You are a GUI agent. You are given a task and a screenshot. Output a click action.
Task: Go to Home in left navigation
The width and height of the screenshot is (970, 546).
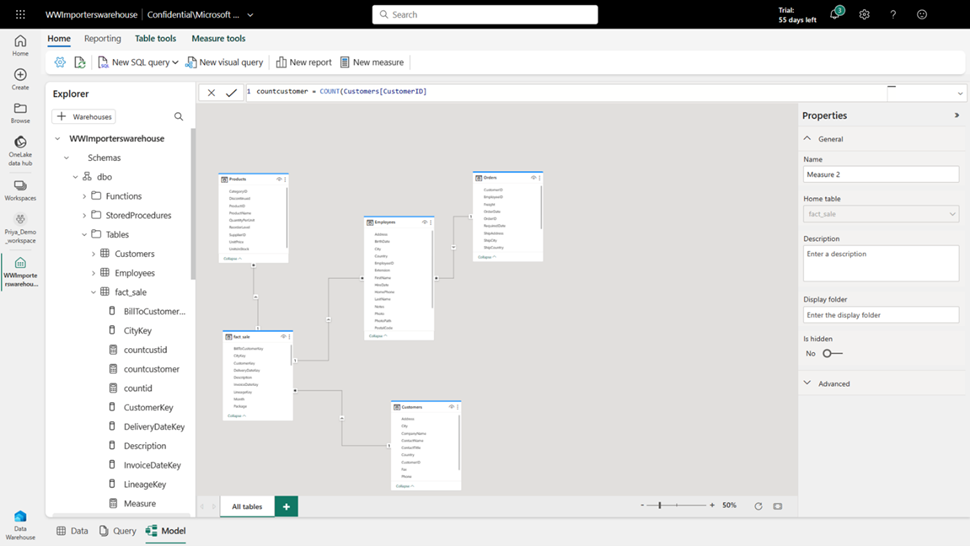pyautogui.click(x=20, y=46)
